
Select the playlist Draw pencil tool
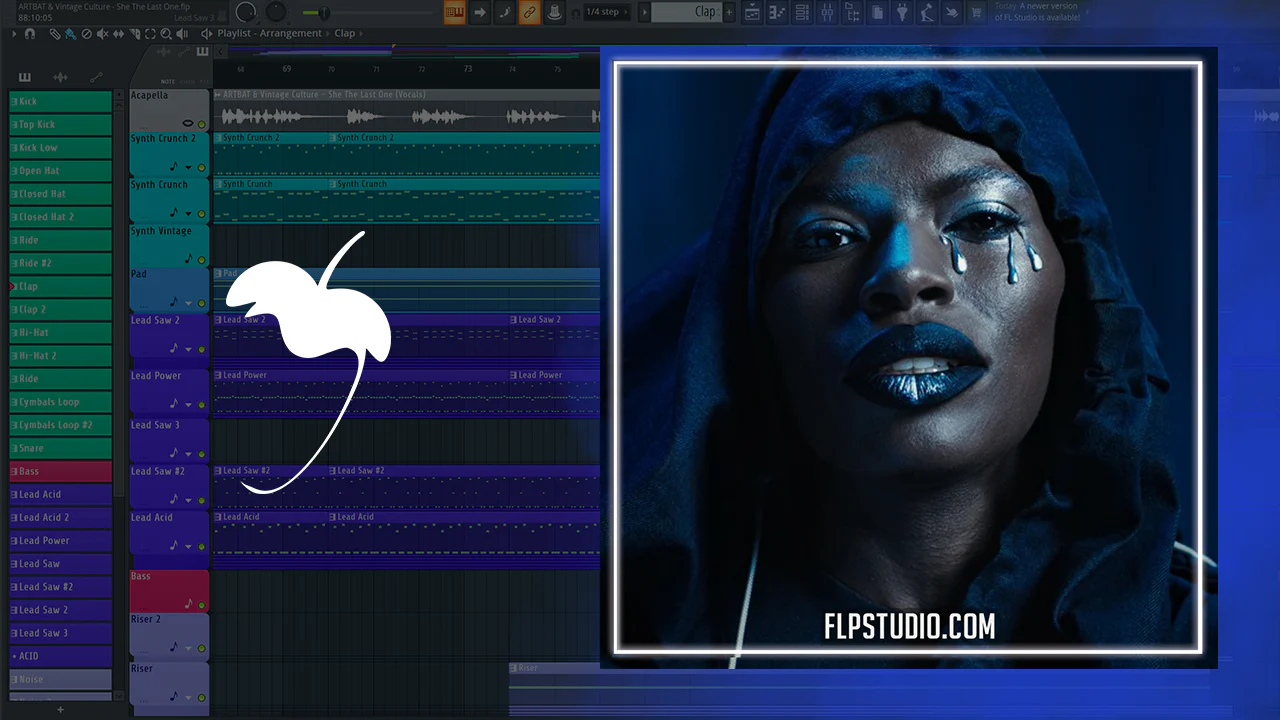[x=55, y=33]
